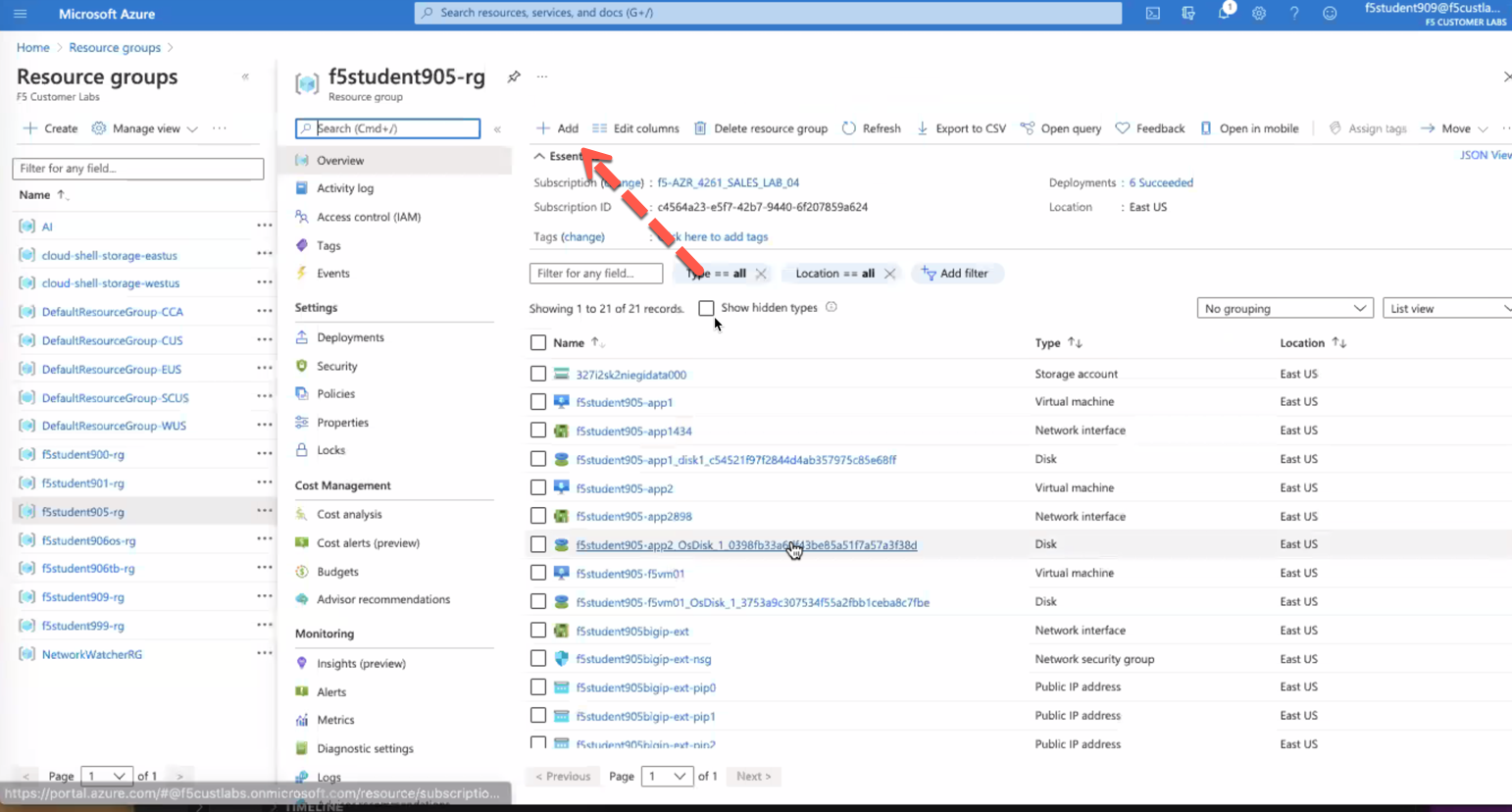
Task: Open Access control (IAM)
Action: 368,217
